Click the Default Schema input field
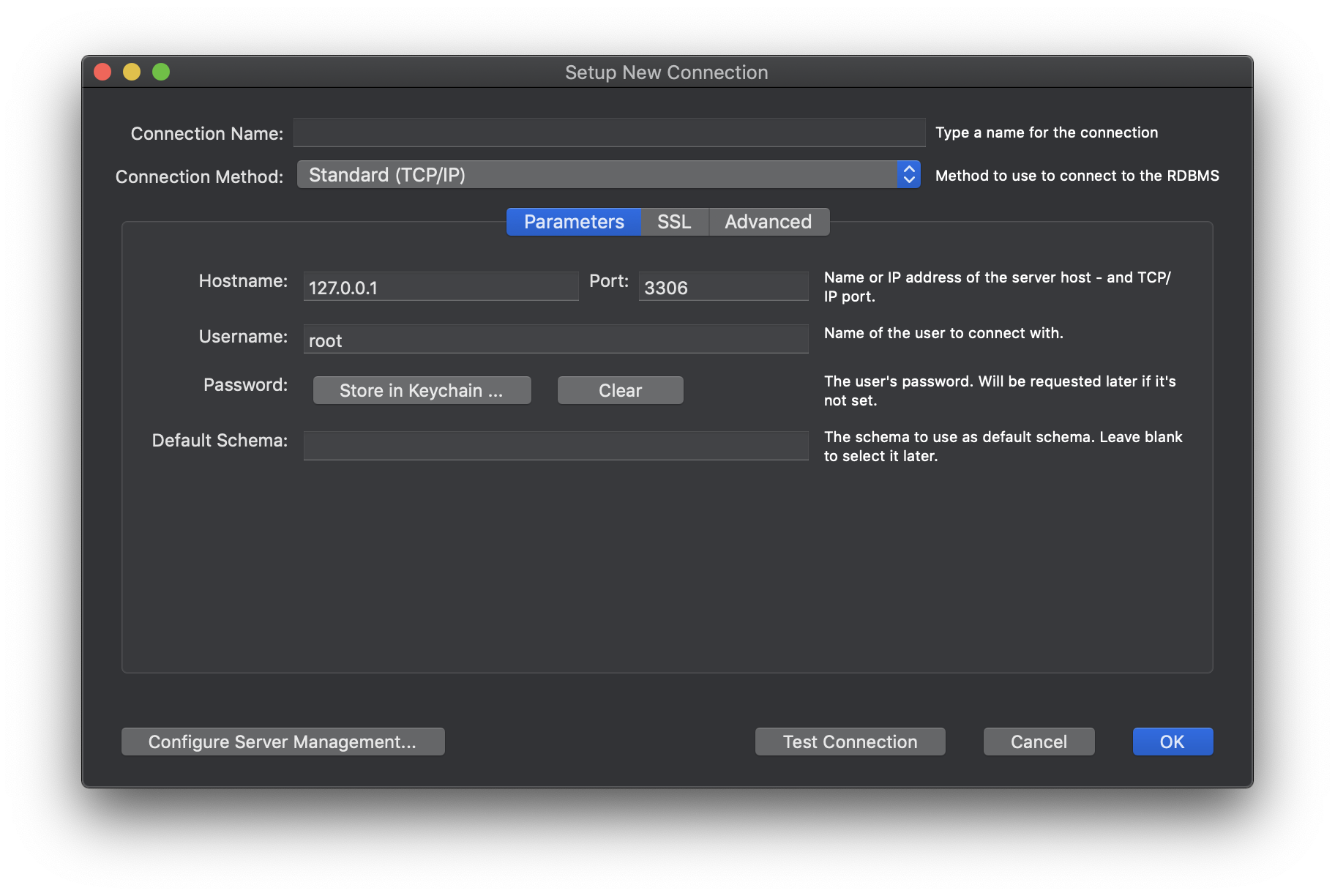 [x=556, y=445]
